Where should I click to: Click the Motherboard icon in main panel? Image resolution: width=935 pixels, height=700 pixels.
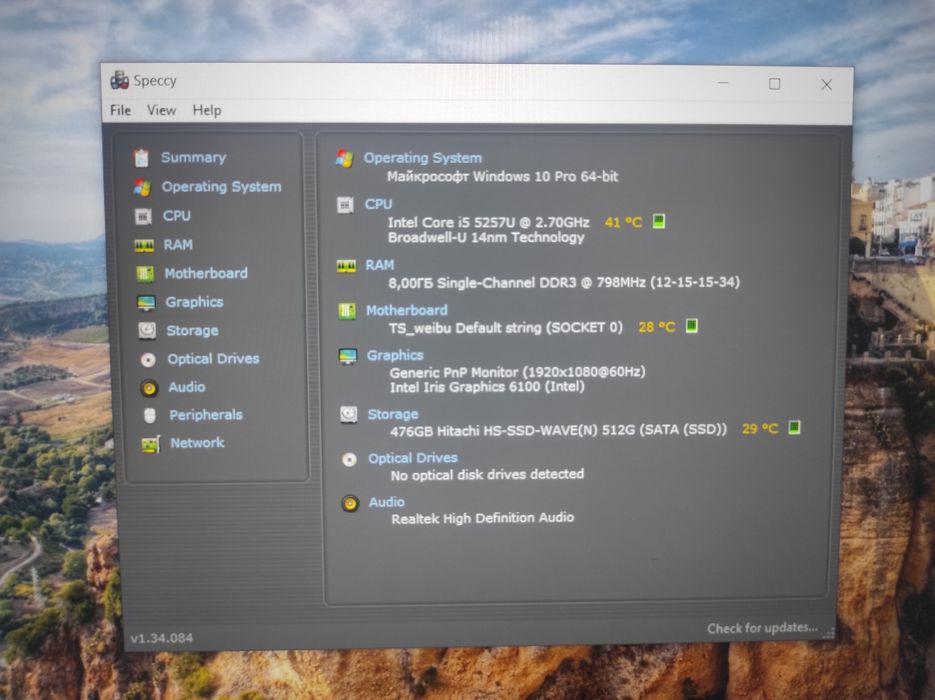pyautogui.click(x=347, y=311)
